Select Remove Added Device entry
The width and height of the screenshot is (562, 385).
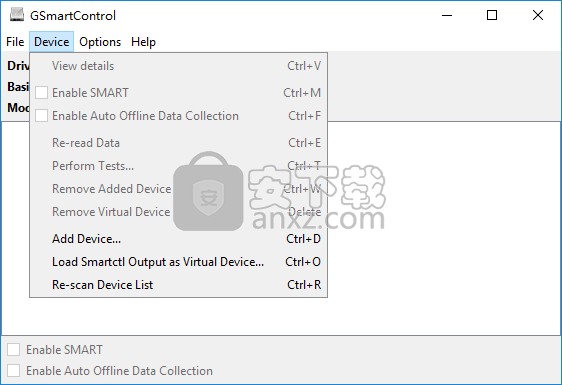178,189
